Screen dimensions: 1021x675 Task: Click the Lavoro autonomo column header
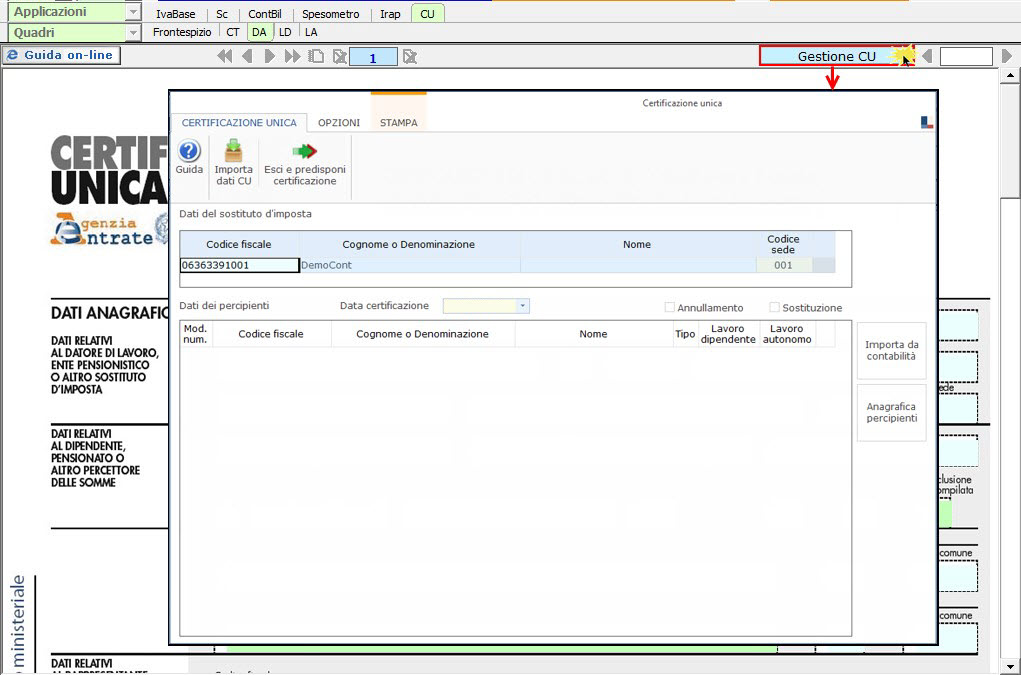787,334
